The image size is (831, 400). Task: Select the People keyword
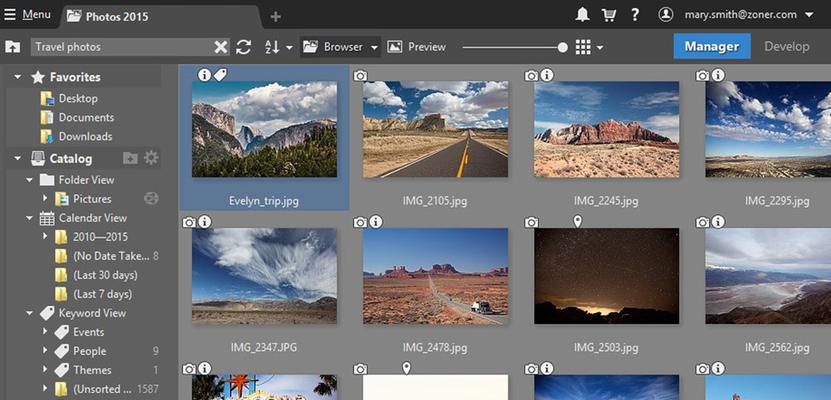click(x=90, y=351)
